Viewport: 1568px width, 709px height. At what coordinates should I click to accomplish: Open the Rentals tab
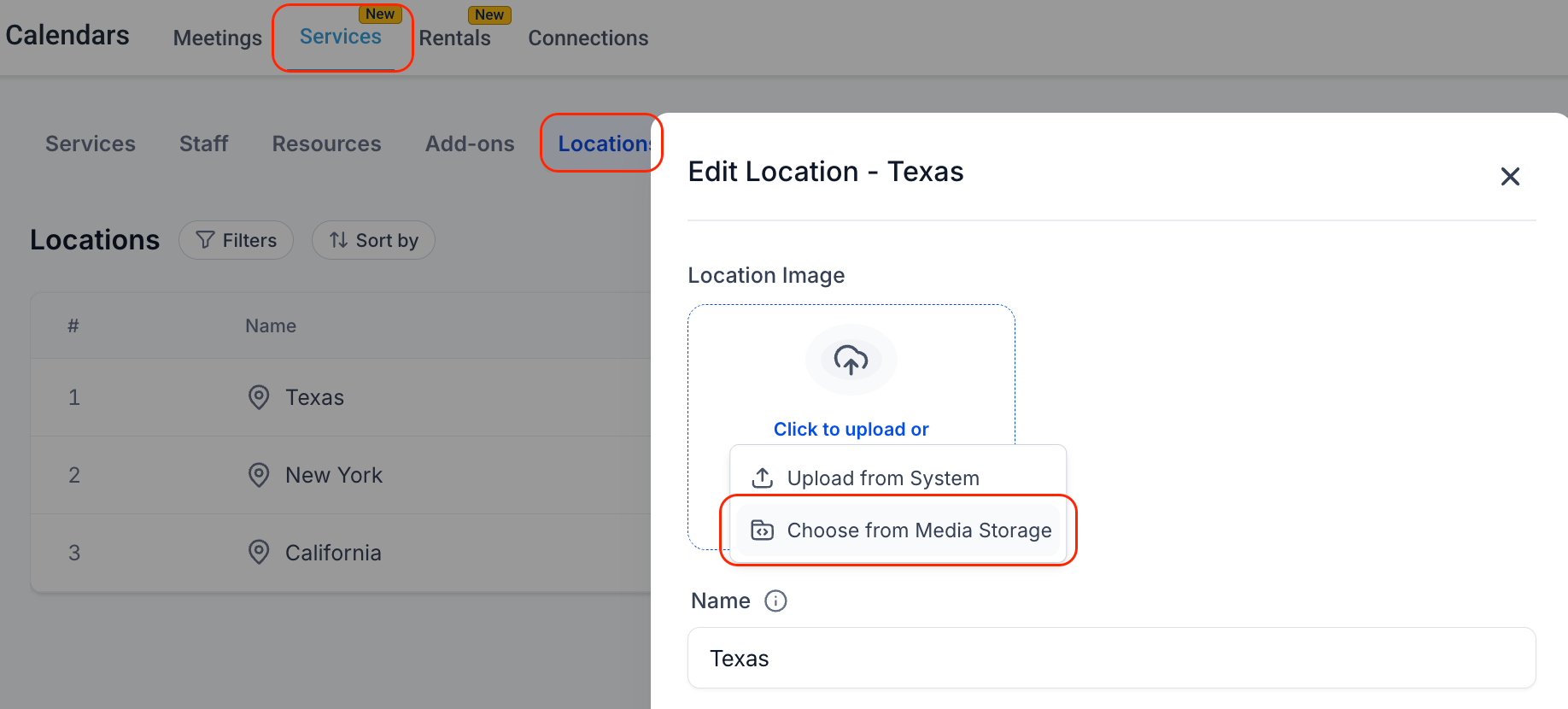tap(454, 38)
